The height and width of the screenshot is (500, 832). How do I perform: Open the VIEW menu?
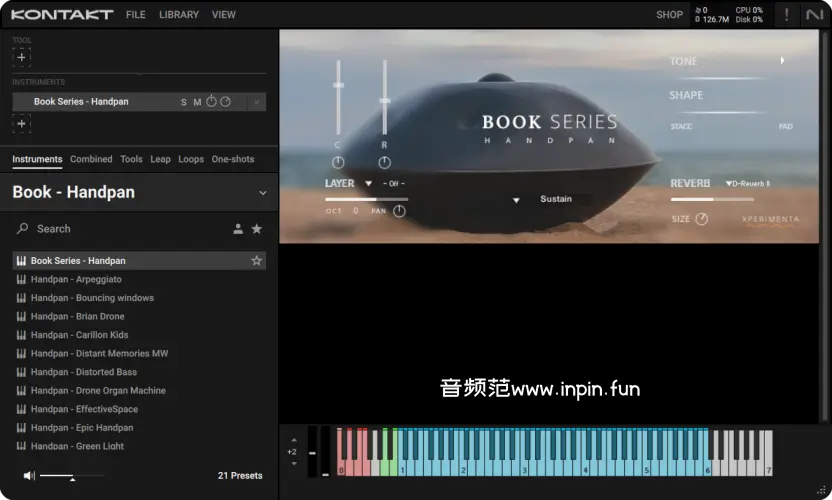click(223, 15)
